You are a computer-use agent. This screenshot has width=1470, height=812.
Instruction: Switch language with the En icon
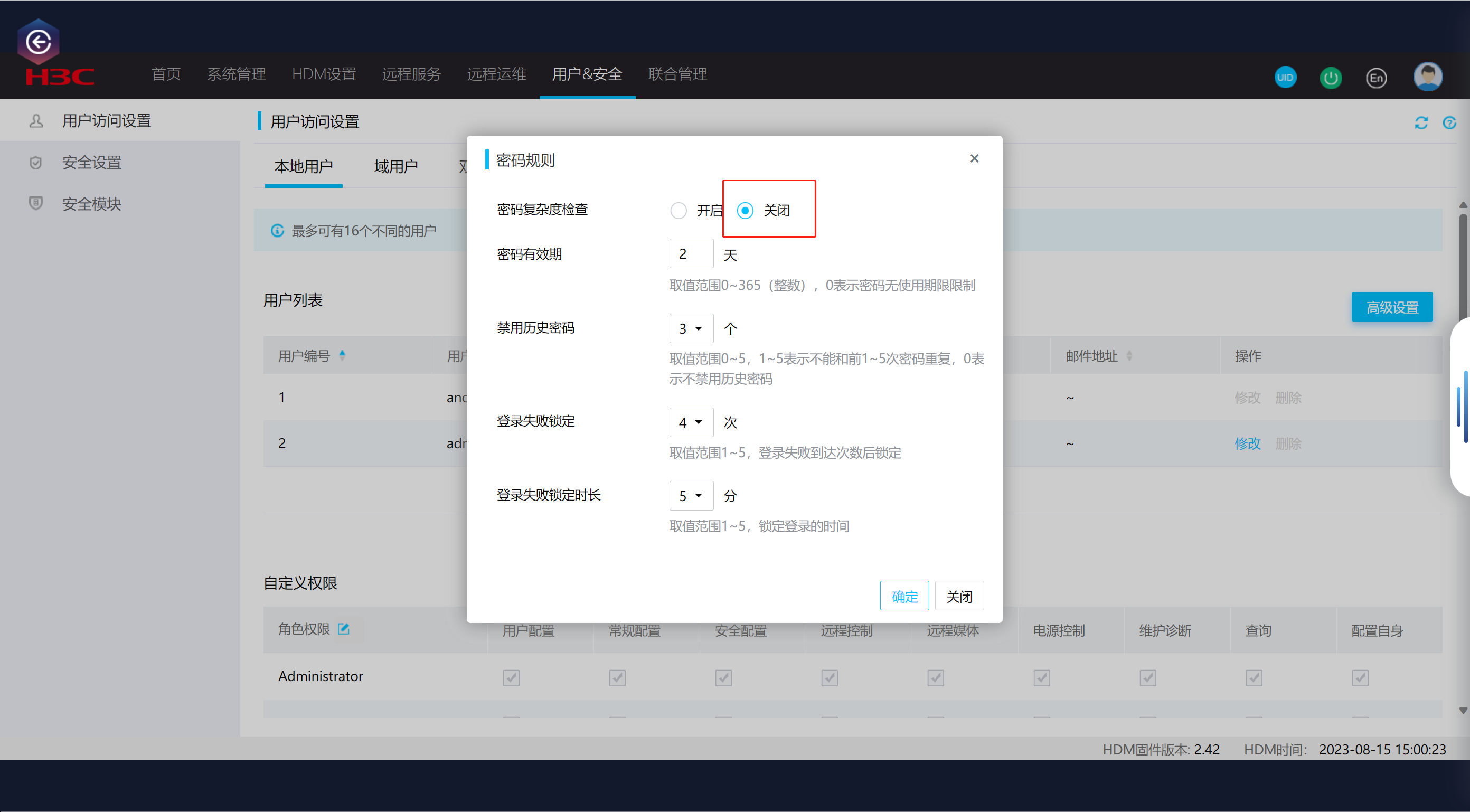pyautogui.click(x=1376, y=78)
